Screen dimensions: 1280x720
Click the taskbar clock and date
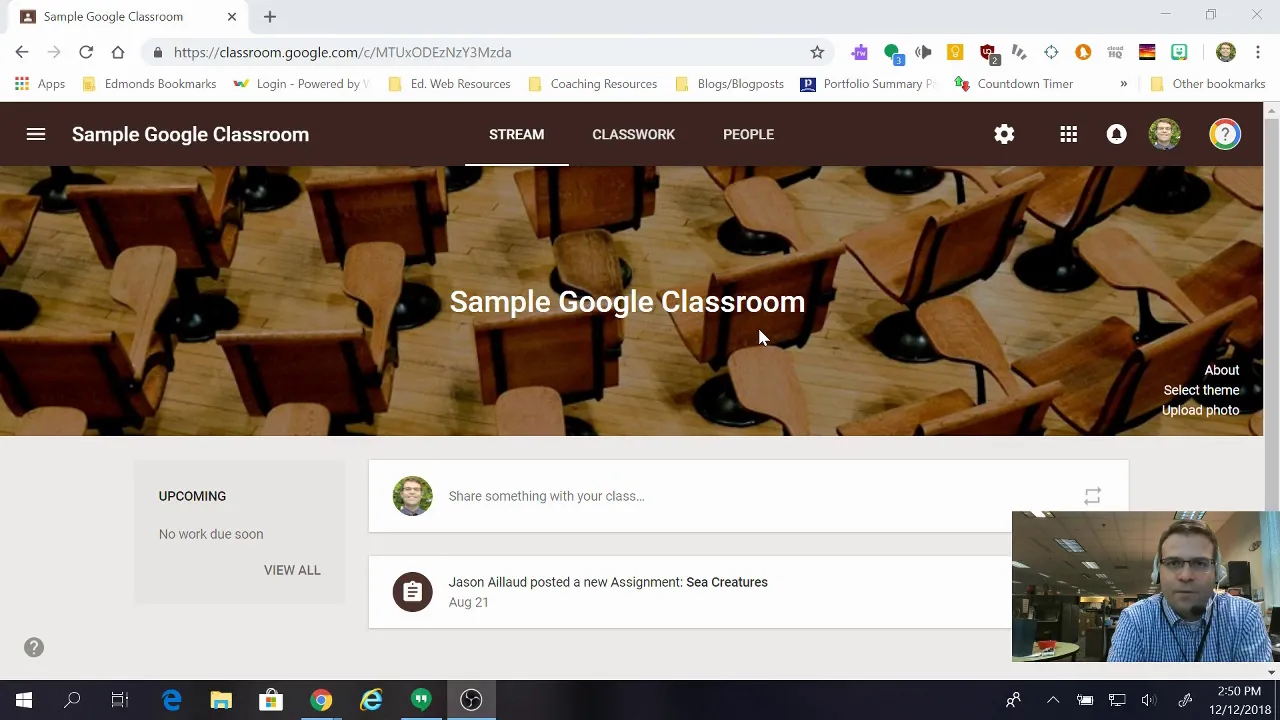pyautogui.click(x=1240, y=700)
